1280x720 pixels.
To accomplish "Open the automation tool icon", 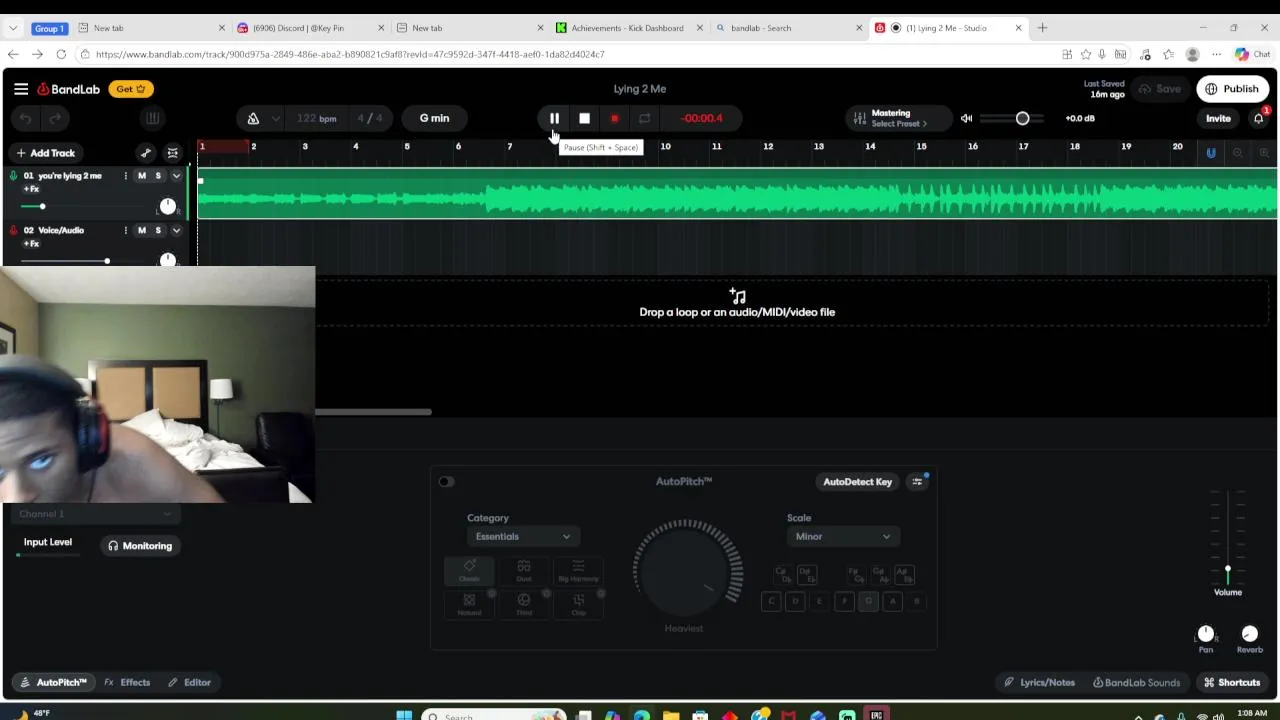I will (146, 153).
